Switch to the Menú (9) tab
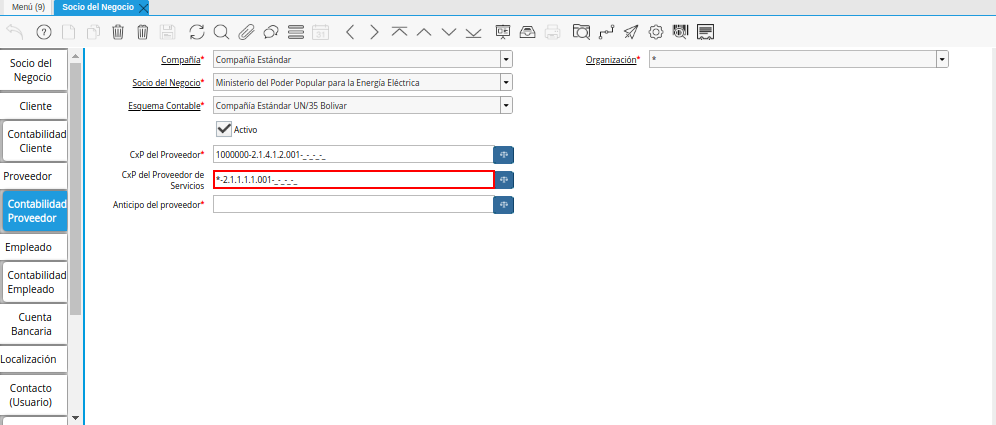 click(x=27, y=7)
